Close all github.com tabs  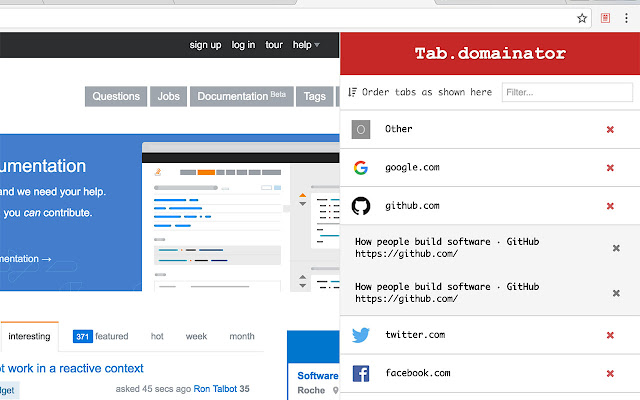610,206
